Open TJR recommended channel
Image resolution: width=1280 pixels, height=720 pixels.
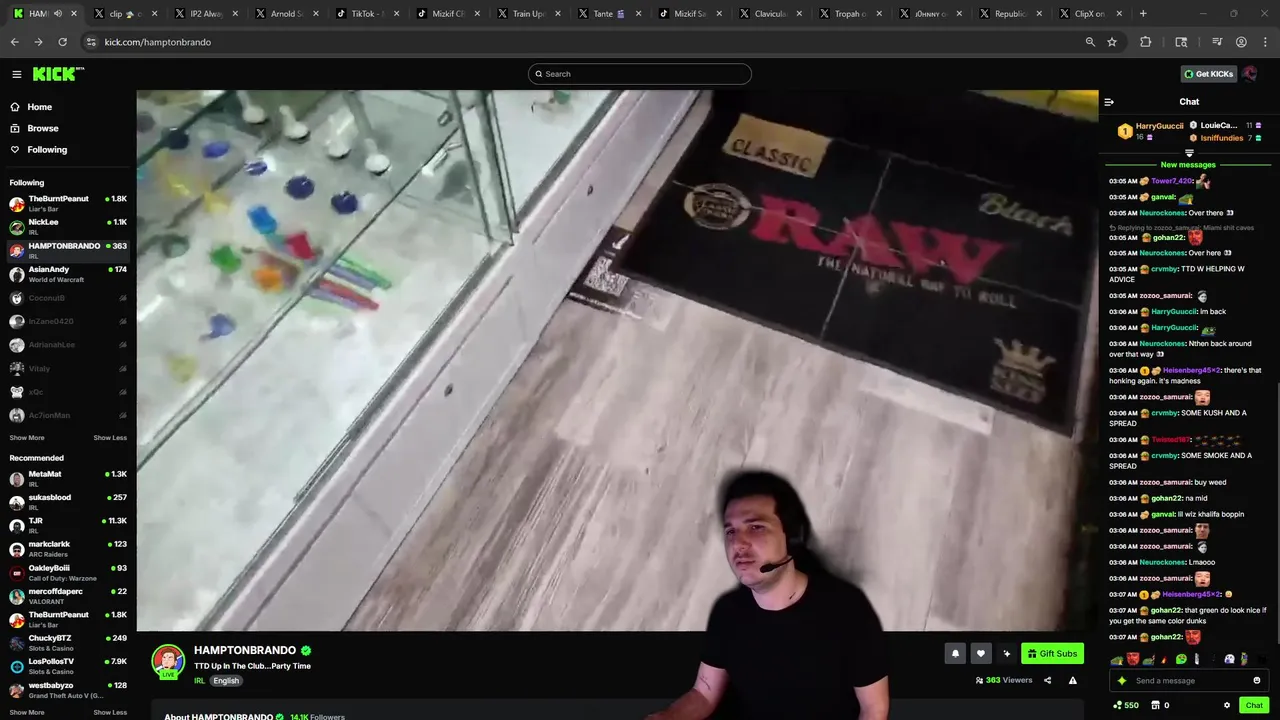(68, 525)
